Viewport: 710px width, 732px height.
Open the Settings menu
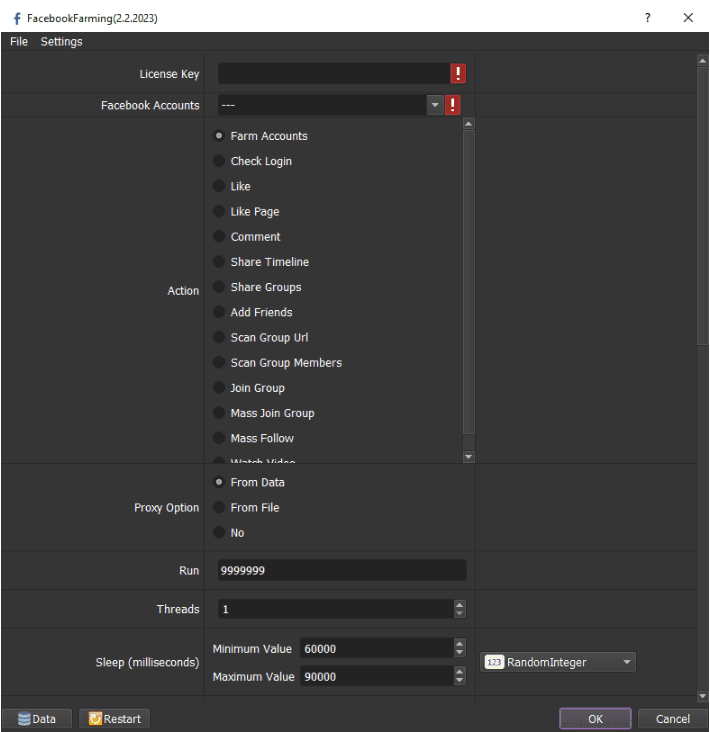[x=62, y=42]
